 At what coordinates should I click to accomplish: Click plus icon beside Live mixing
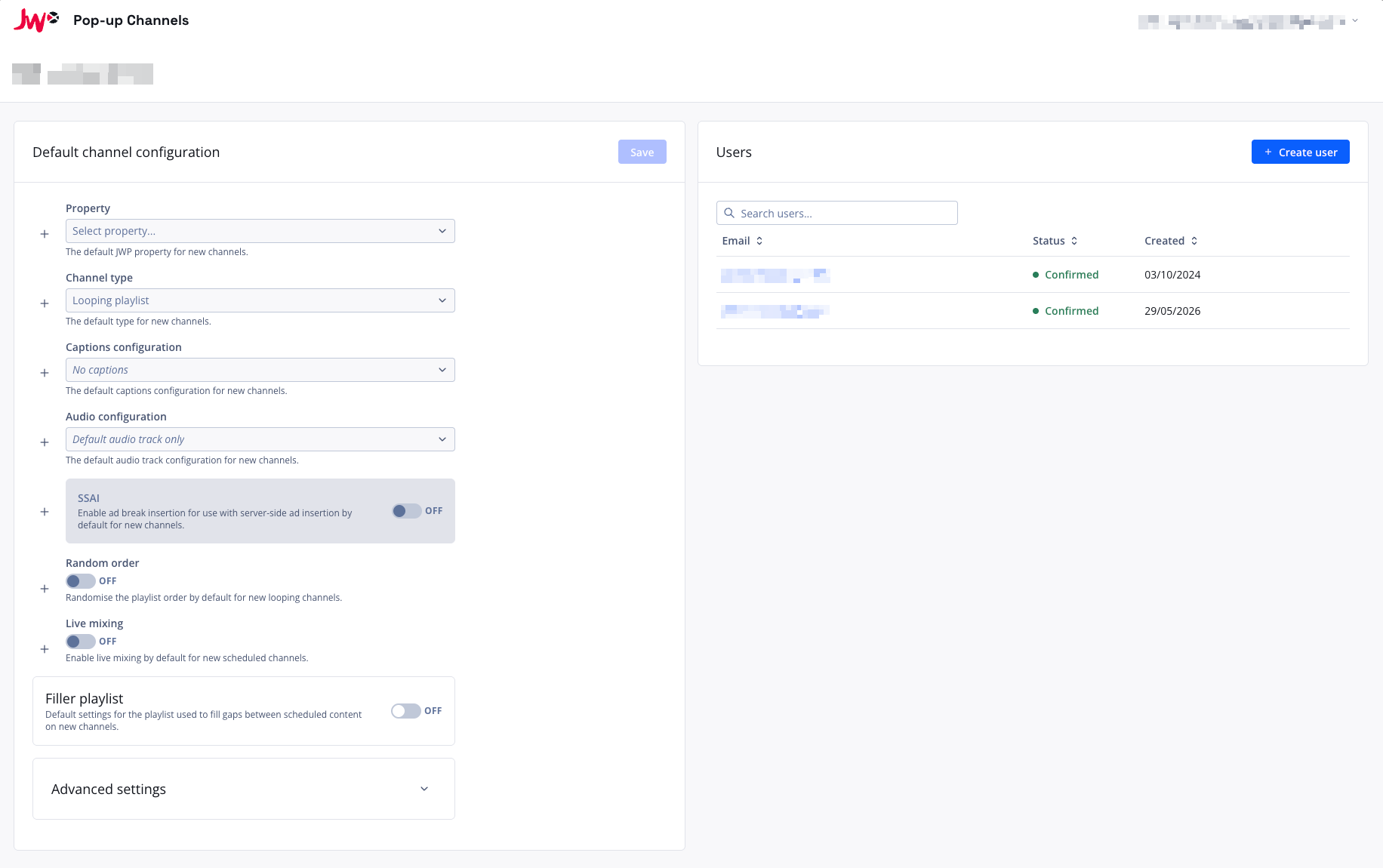(x=45, y=649)
